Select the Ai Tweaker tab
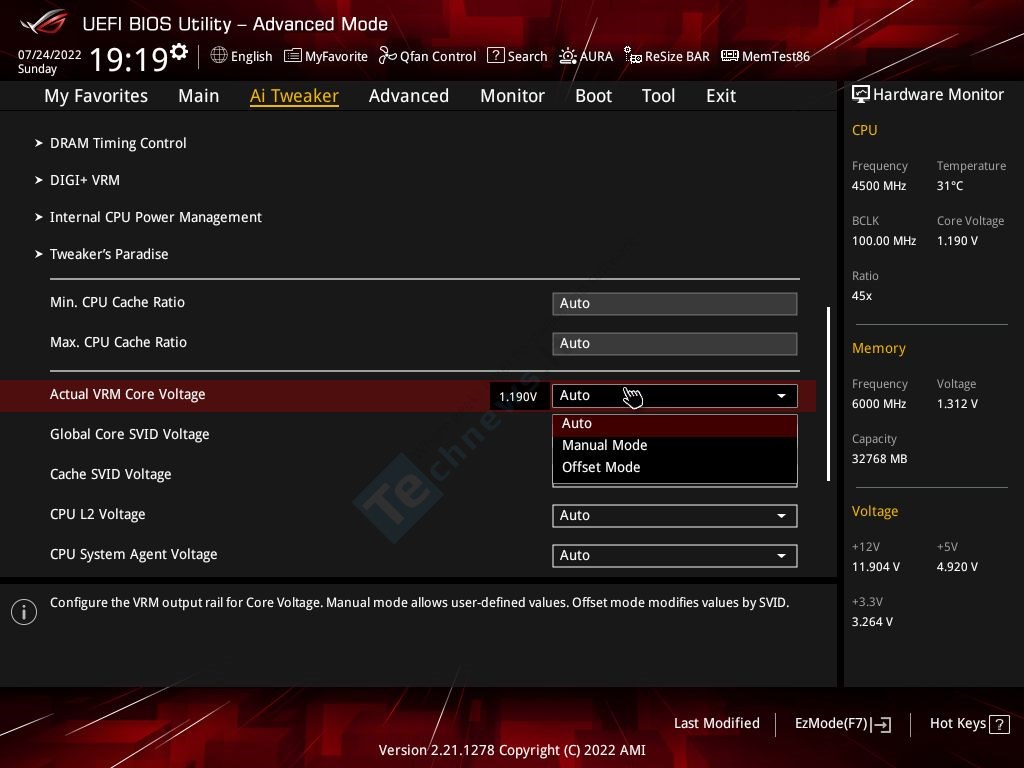 tap(294, 96)
